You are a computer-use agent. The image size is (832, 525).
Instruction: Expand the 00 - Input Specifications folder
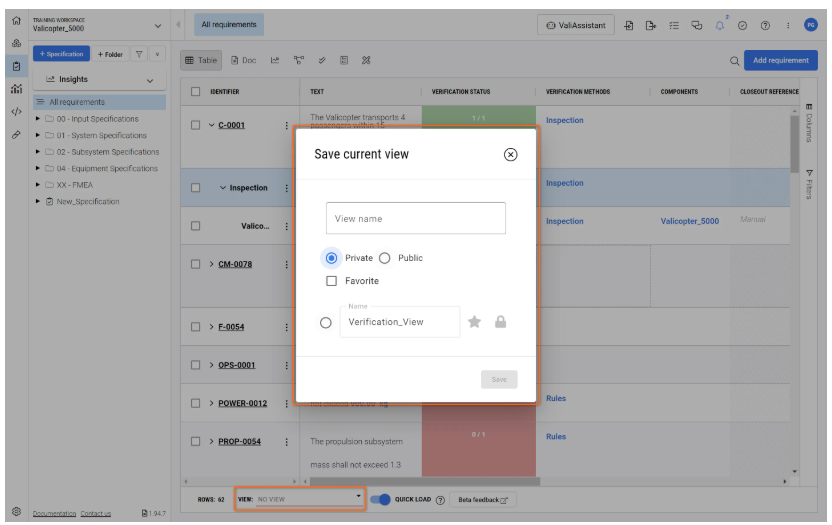click(x=38, y=119)
